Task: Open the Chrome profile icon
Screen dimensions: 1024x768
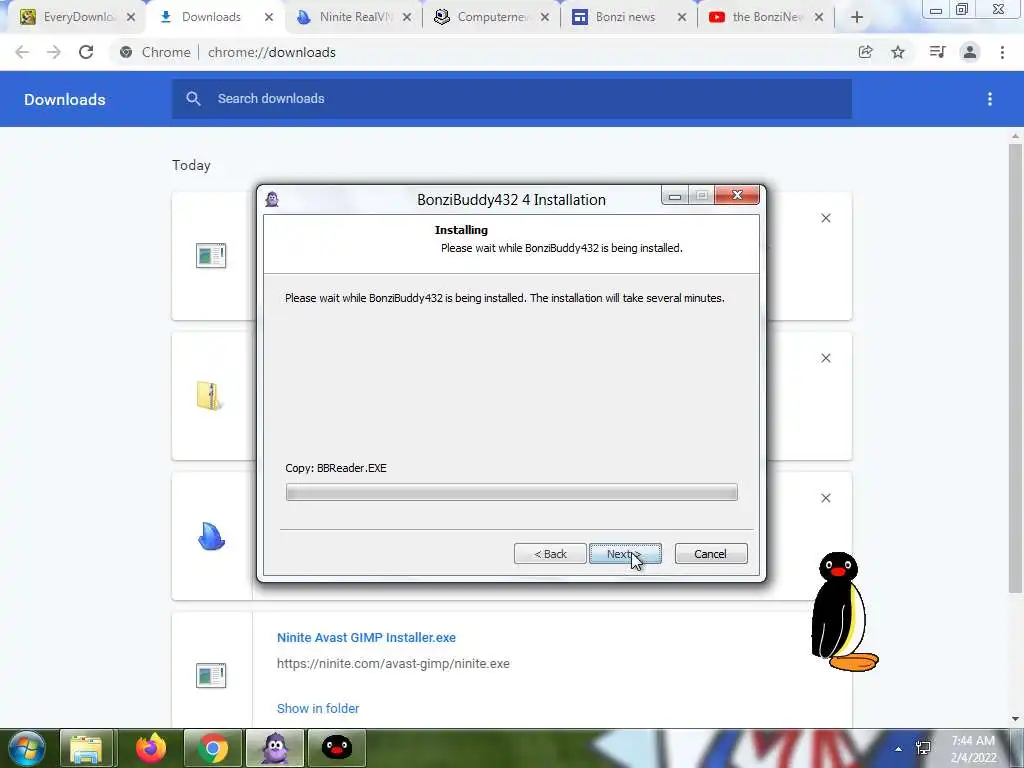Action: point(970,52)
